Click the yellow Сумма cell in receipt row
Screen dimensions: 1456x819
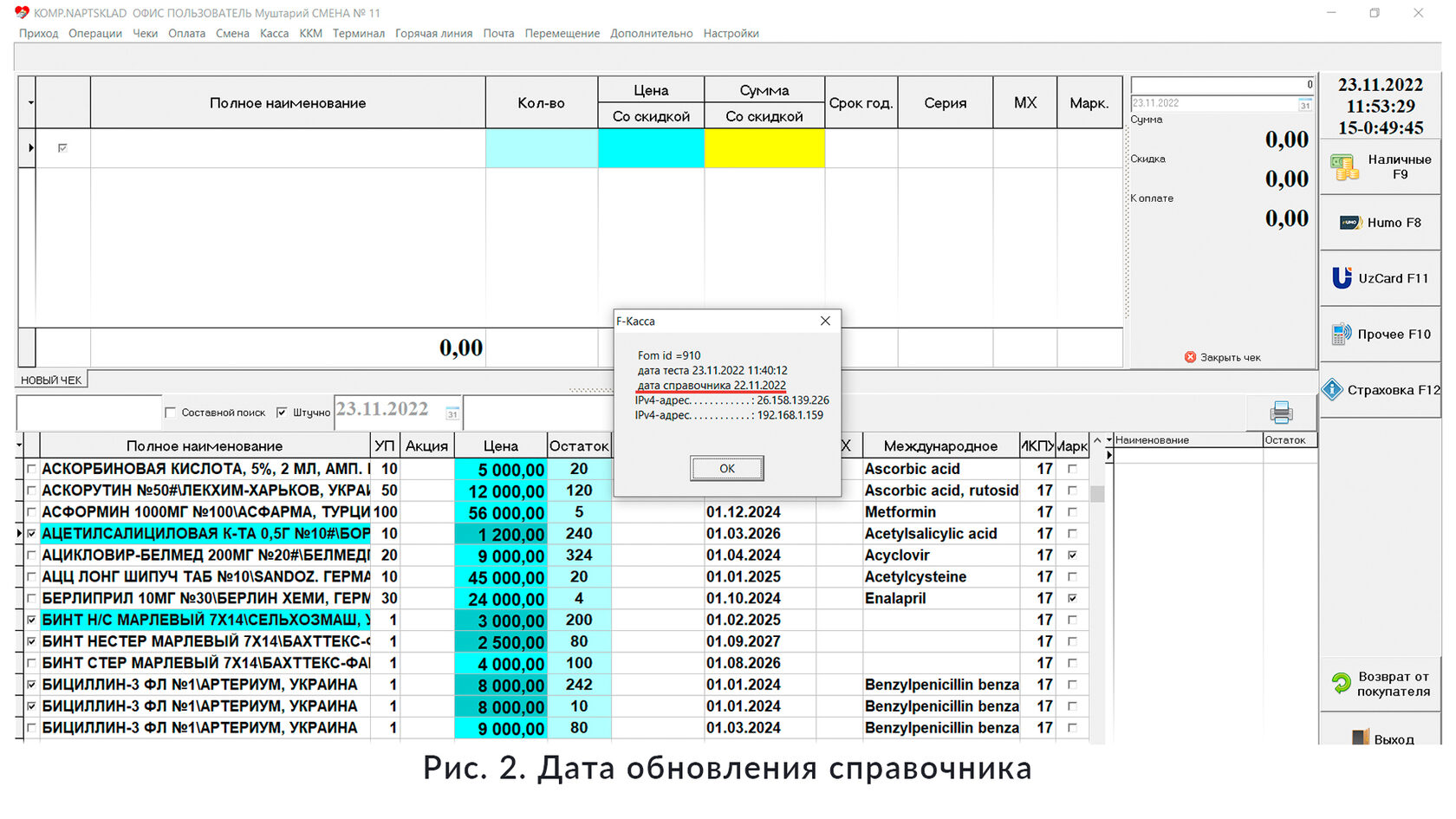764,148
